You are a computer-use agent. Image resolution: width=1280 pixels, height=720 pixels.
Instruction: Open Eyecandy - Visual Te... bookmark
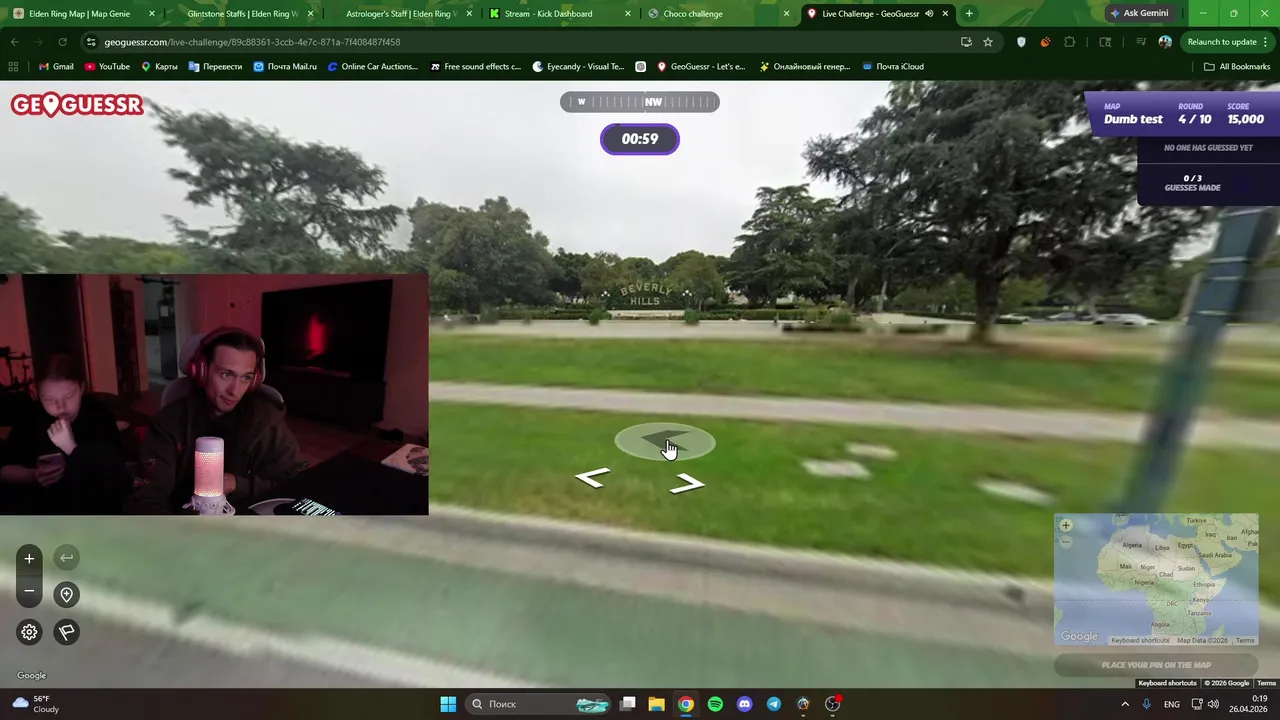click(x=578, y=67)
